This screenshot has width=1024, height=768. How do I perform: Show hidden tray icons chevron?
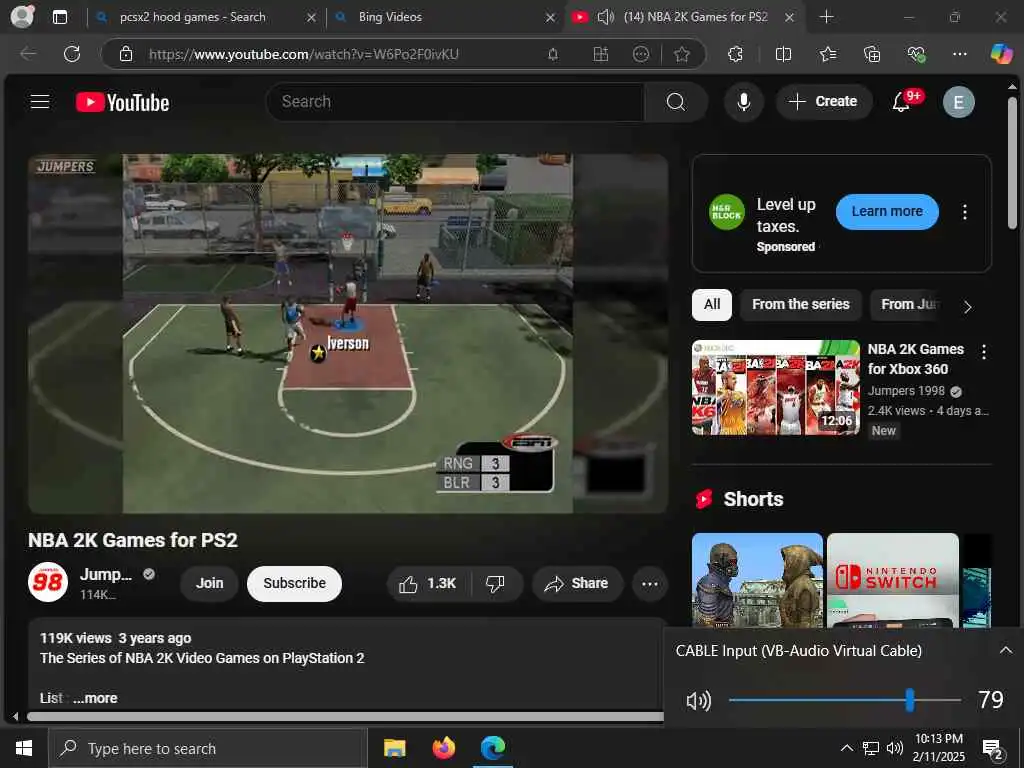pyautogui.click(x=846, y=748)
